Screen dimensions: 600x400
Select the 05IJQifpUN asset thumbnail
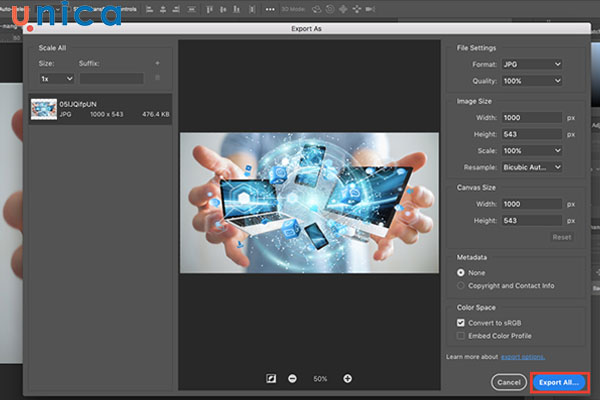click(x=44, y=108)
